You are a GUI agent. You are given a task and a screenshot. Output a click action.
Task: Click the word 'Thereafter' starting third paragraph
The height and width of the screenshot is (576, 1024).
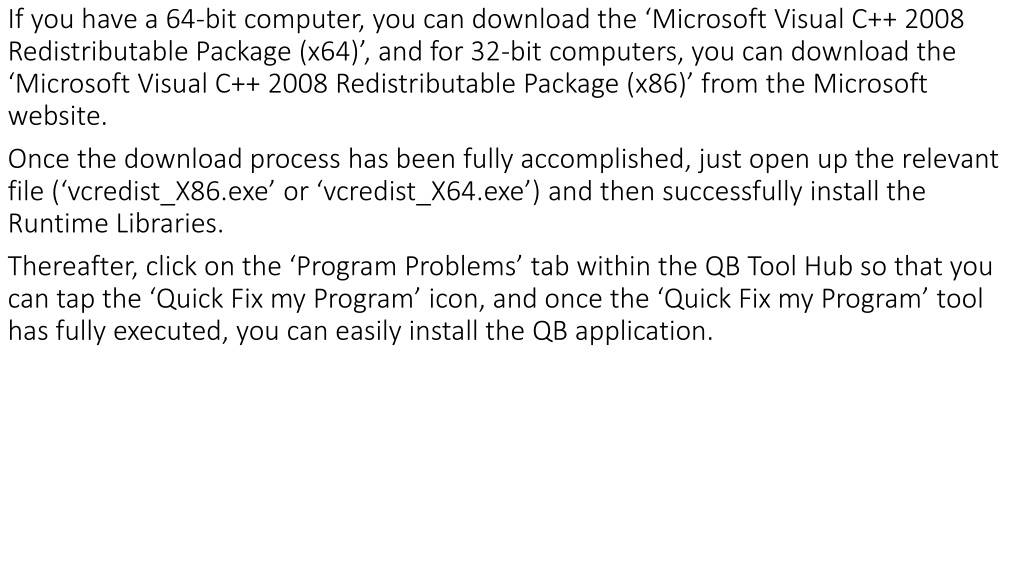pyautogui.click(x=71, y=266)
